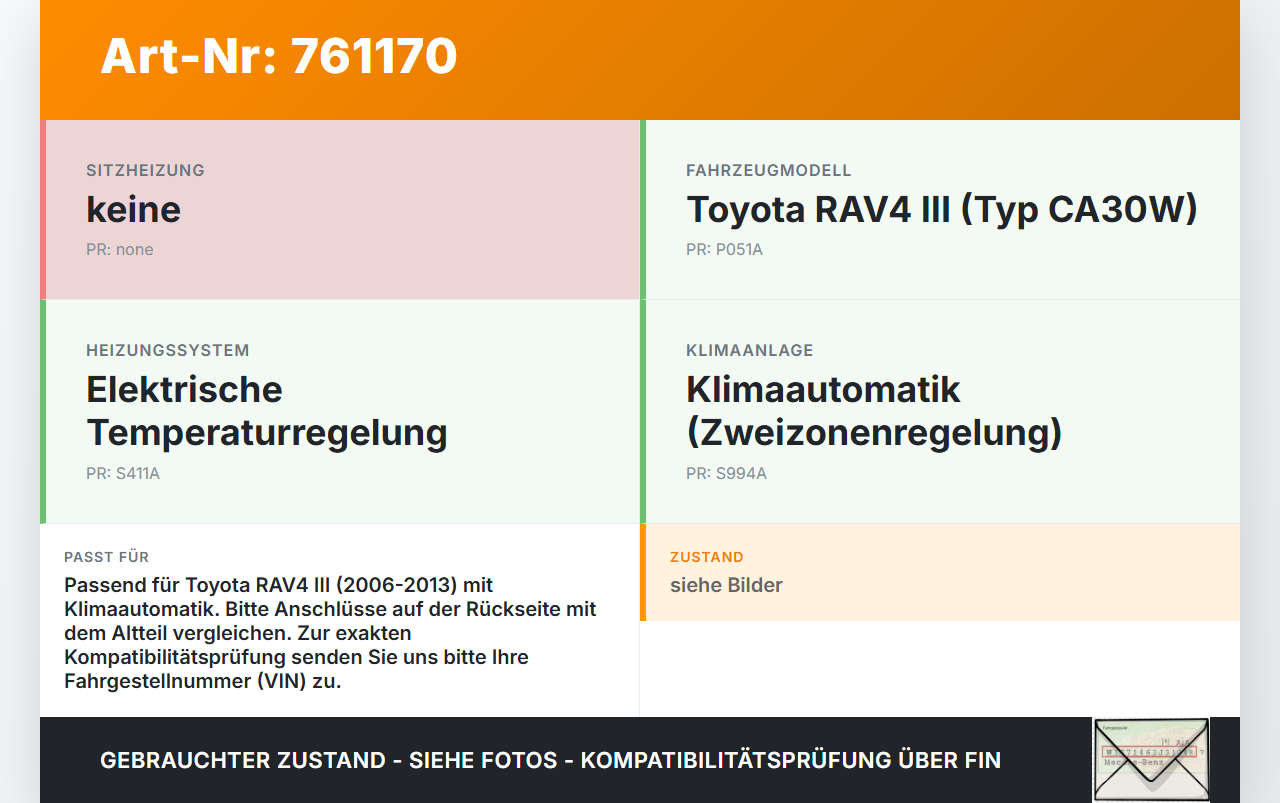Screen dimensions: 1280x803
Task: Click 'Toyota RAV4 III (Typ CA30W)' value
Action: [x=942, y=209]
